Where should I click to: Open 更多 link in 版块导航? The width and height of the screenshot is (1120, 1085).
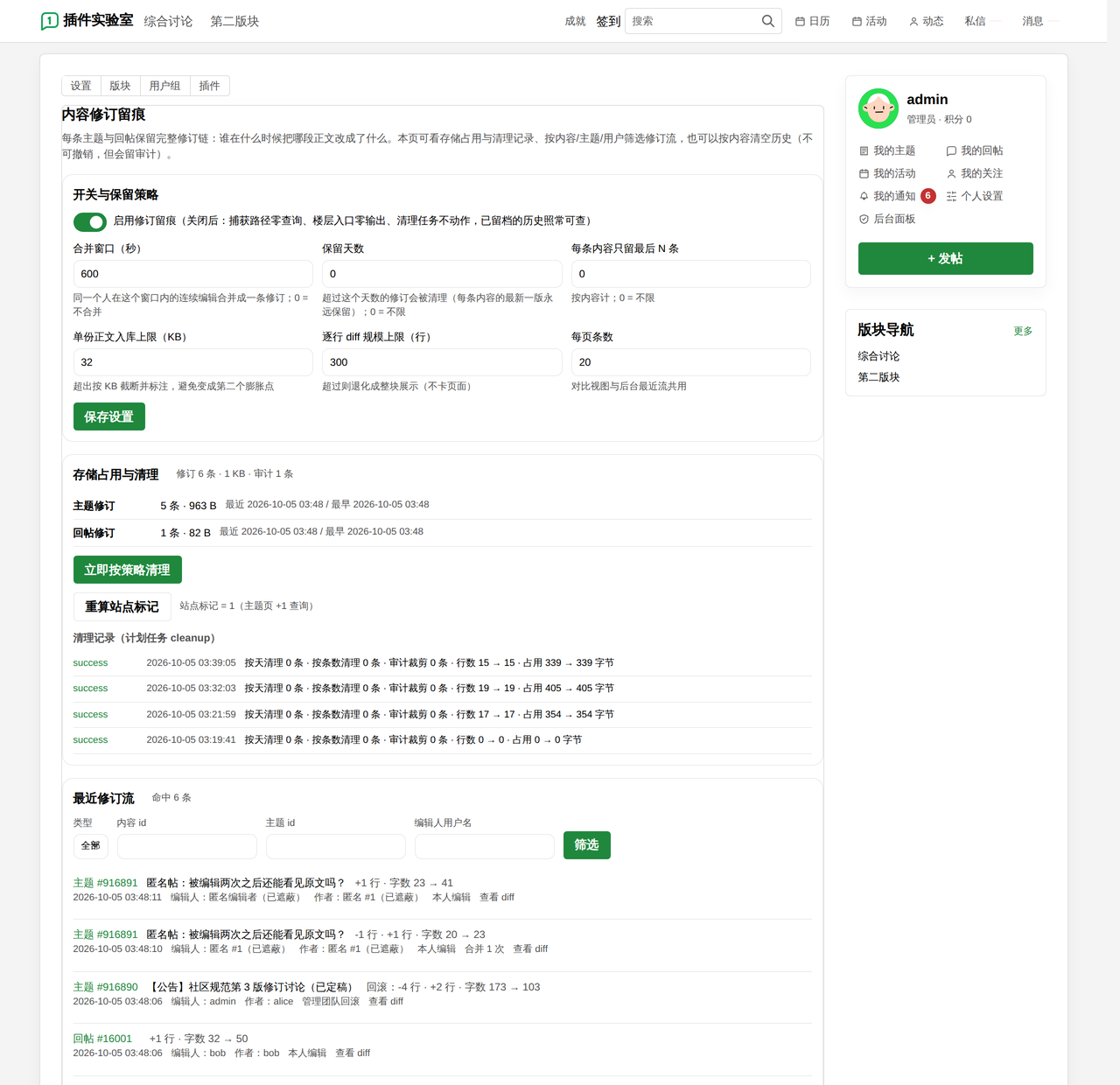pos(1023,331)
